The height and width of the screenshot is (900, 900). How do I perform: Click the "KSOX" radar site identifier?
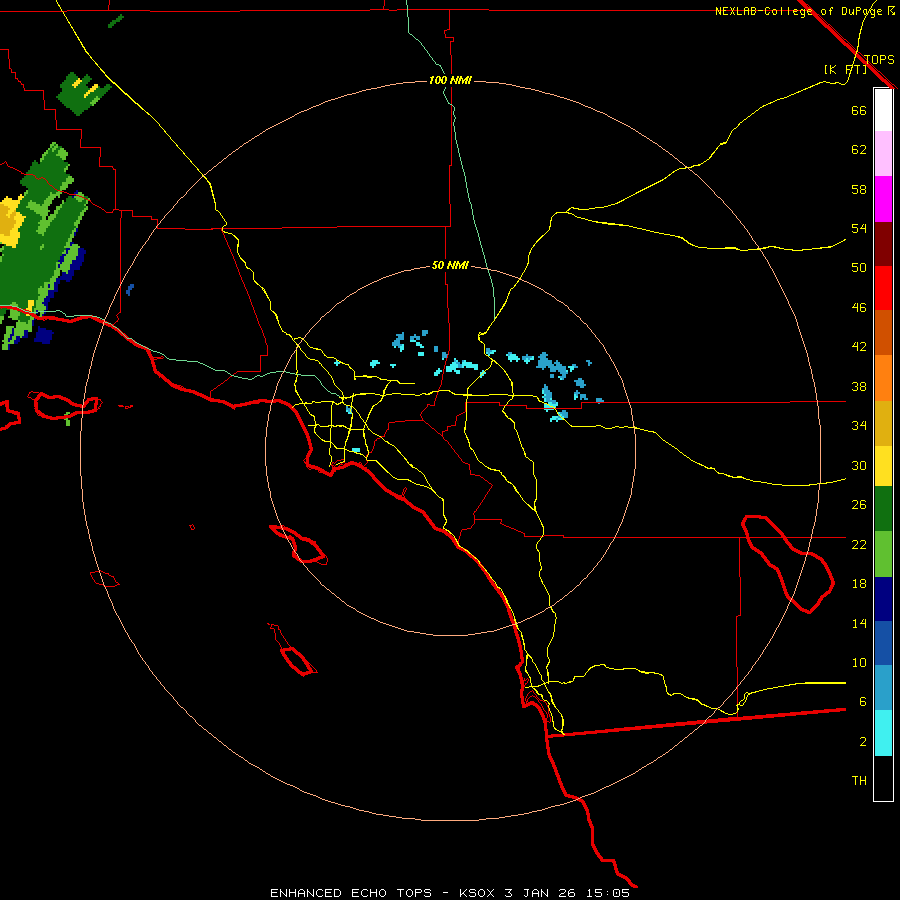pyautogui.click(x=476, y=893)
